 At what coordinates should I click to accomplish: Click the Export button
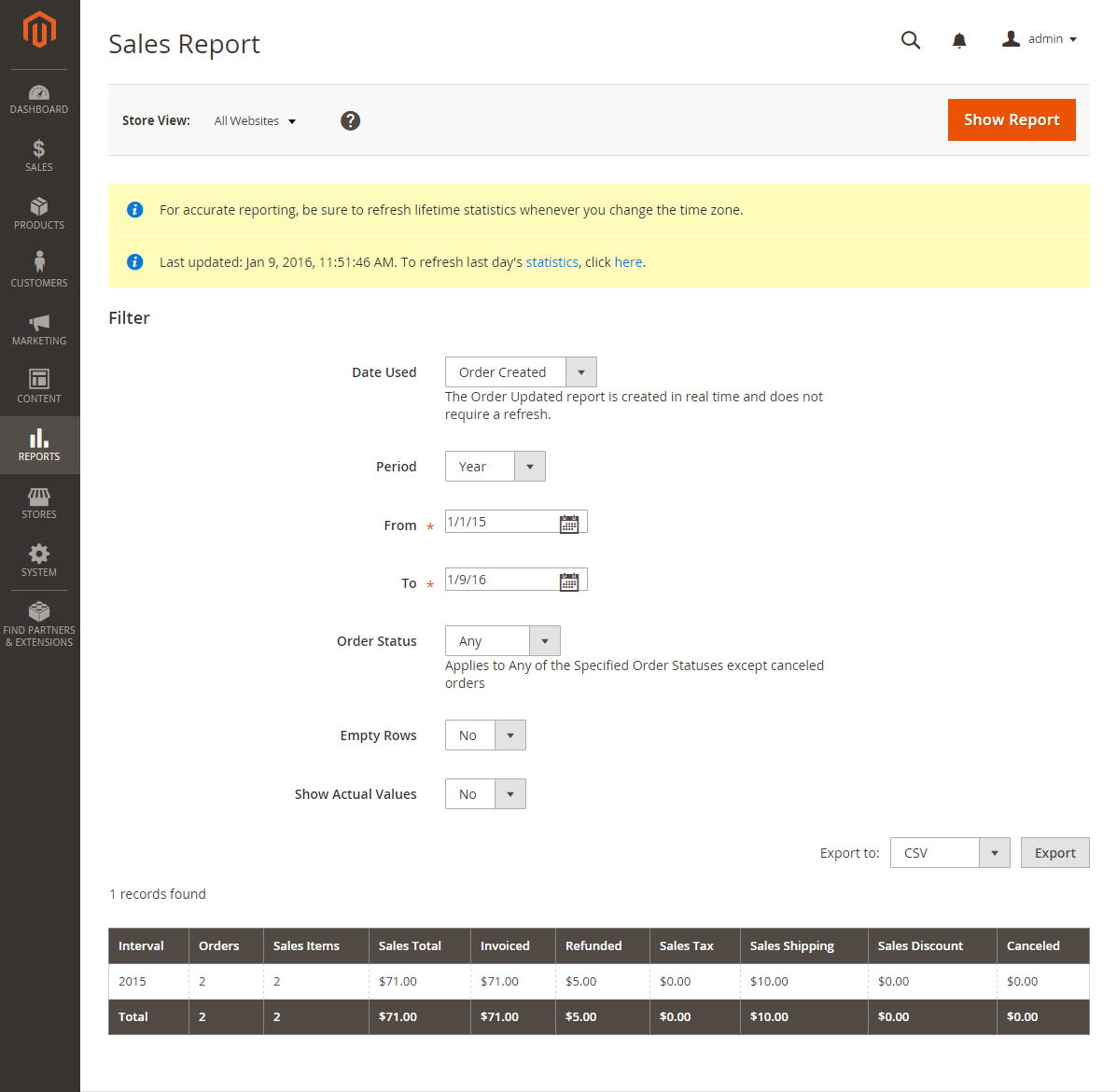click(x=1054, y=852)
